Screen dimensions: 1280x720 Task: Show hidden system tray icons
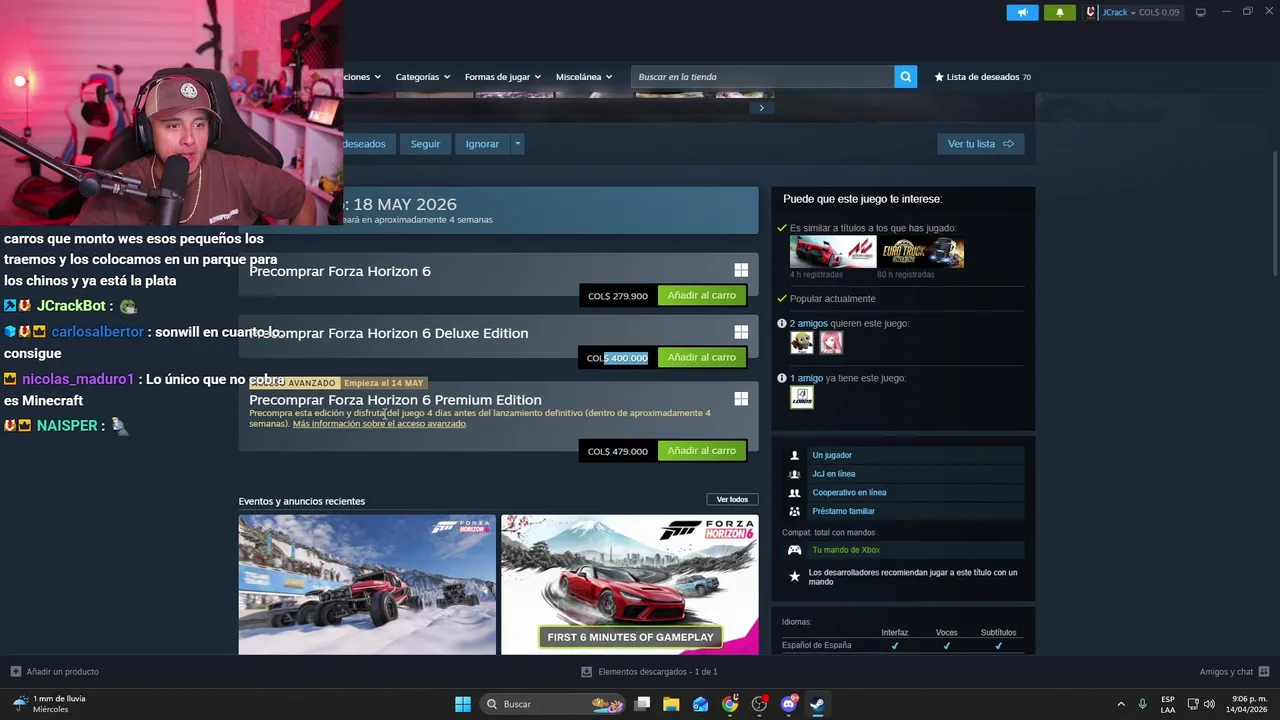pyautogui.click(x=1121, y=704)
